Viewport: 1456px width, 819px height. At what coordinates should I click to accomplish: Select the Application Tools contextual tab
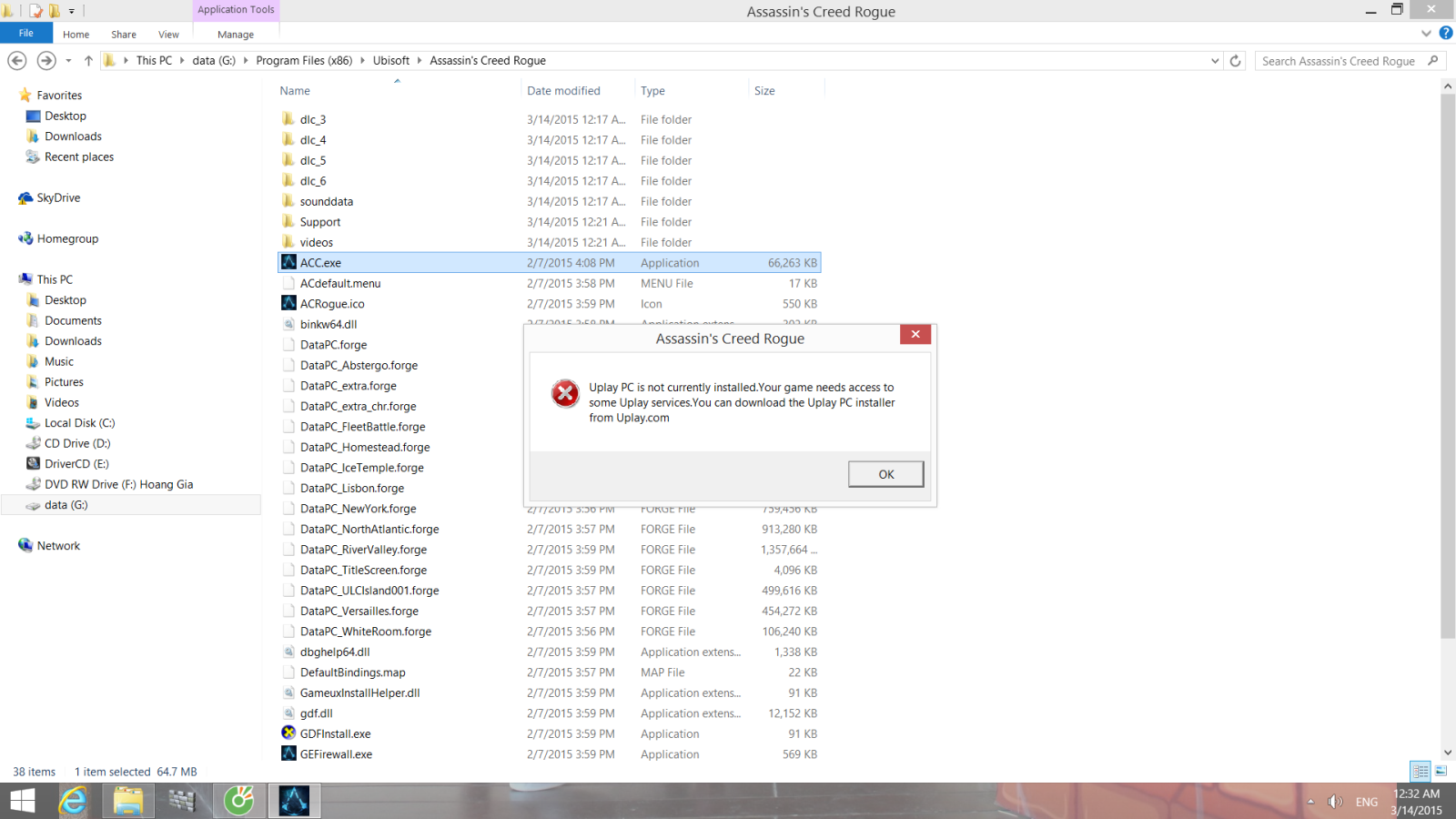pyautogui.click(x=236, y=9)
